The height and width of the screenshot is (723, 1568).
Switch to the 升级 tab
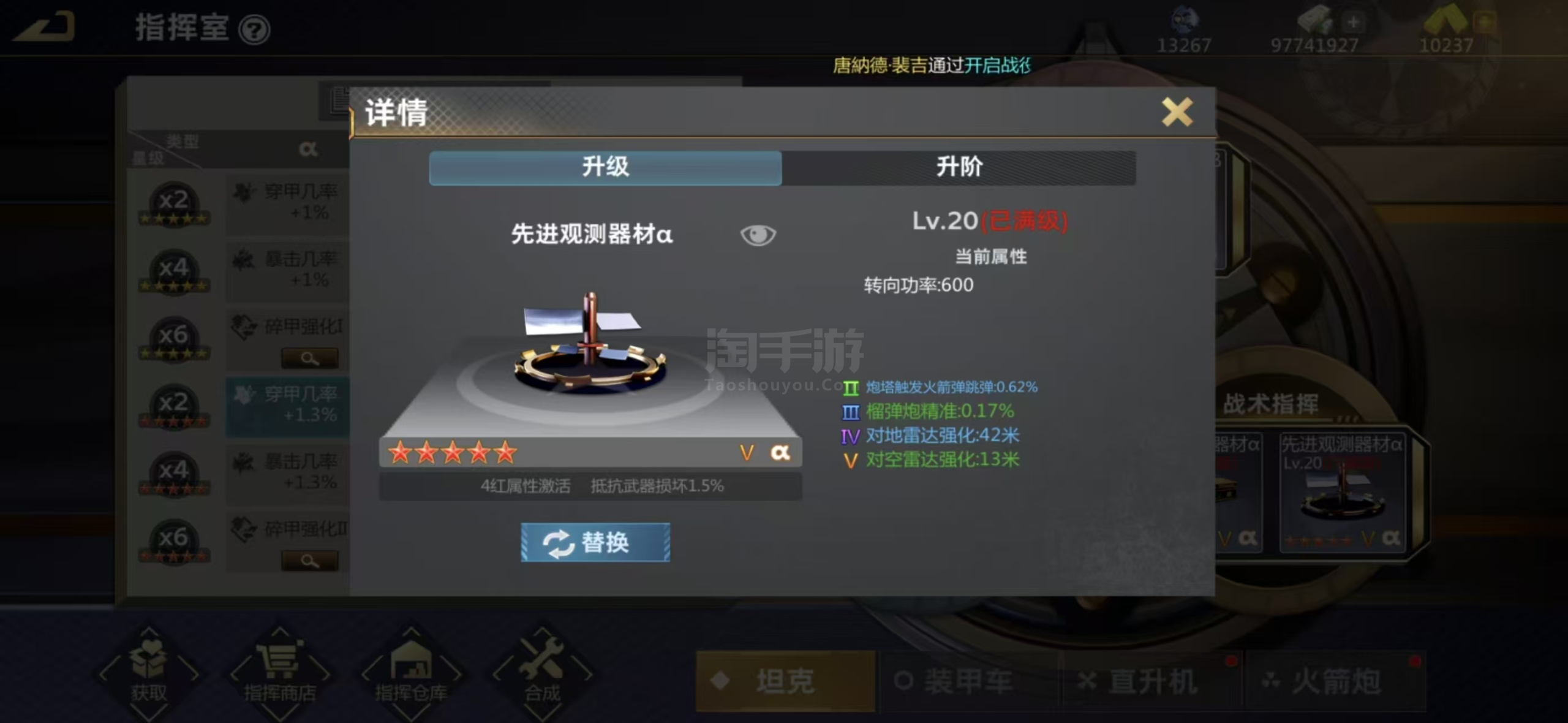tap(605, 167)
